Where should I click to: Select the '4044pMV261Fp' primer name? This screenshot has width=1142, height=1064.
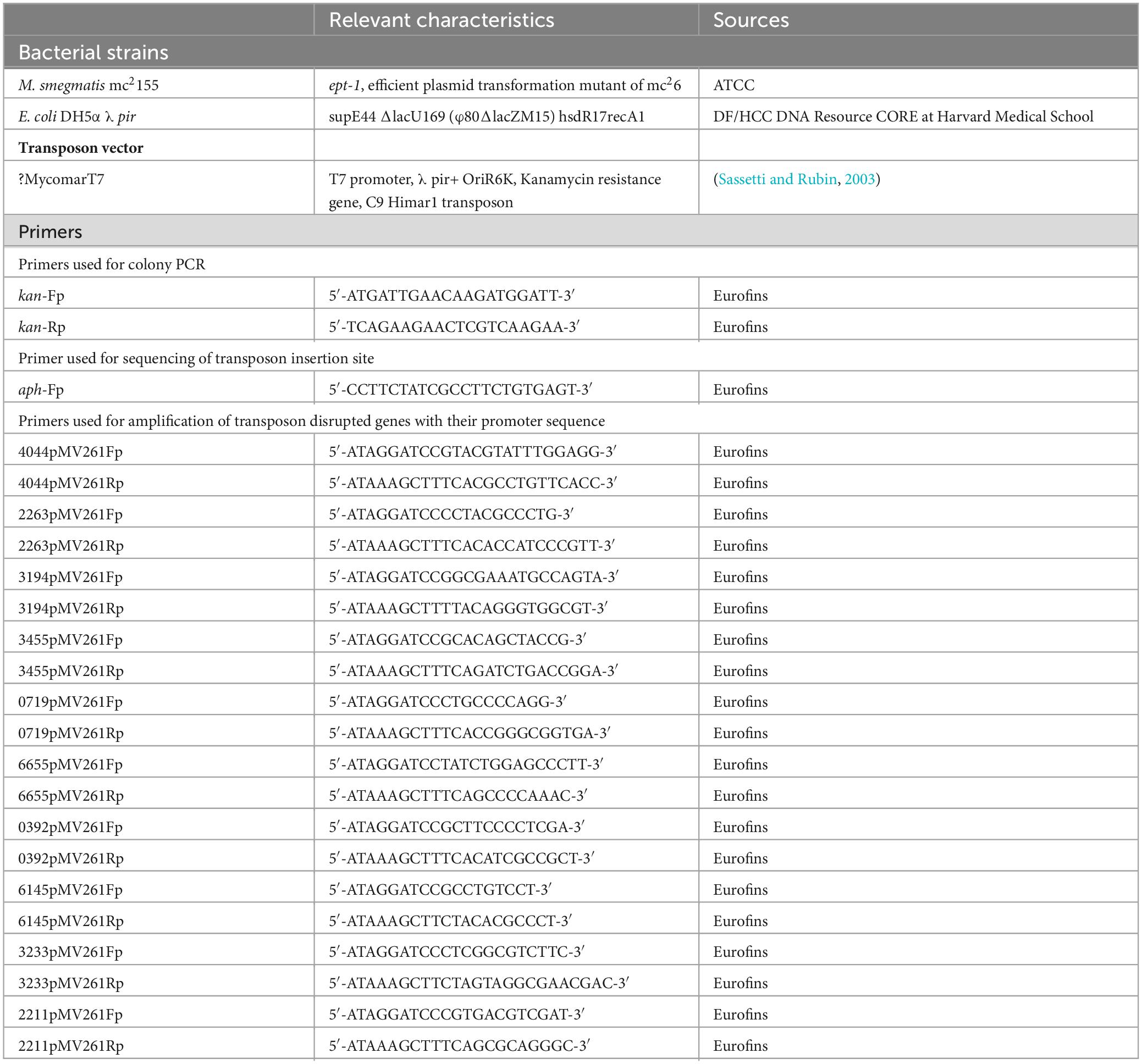point(70,452)
